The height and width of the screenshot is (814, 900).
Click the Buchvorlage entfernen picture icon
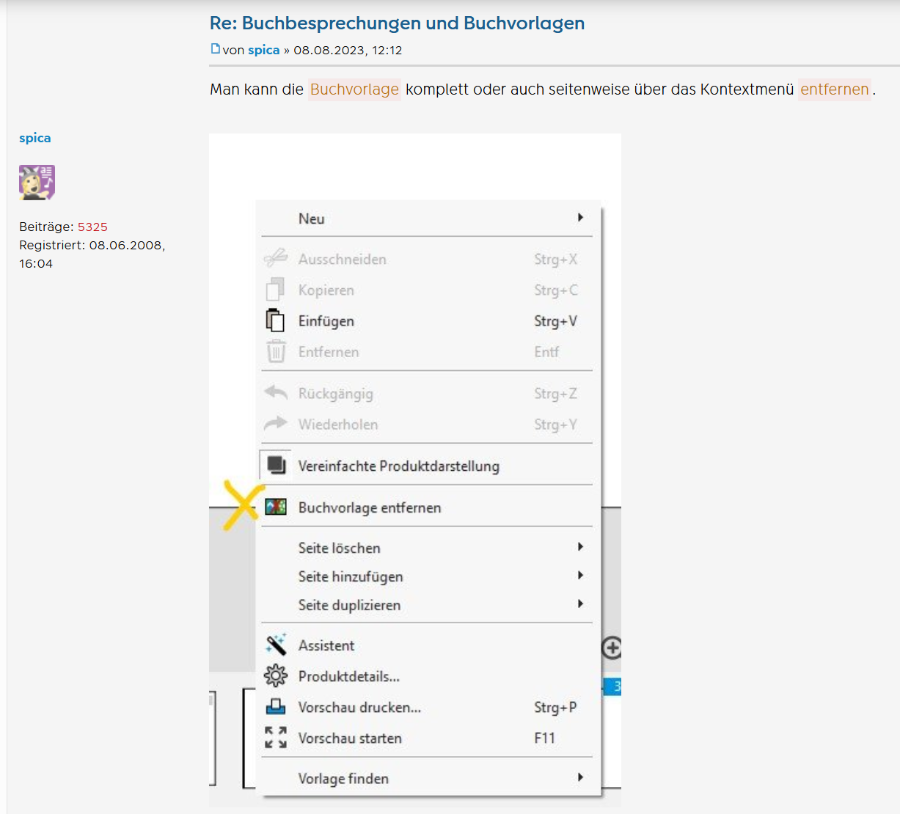[276, 508]
